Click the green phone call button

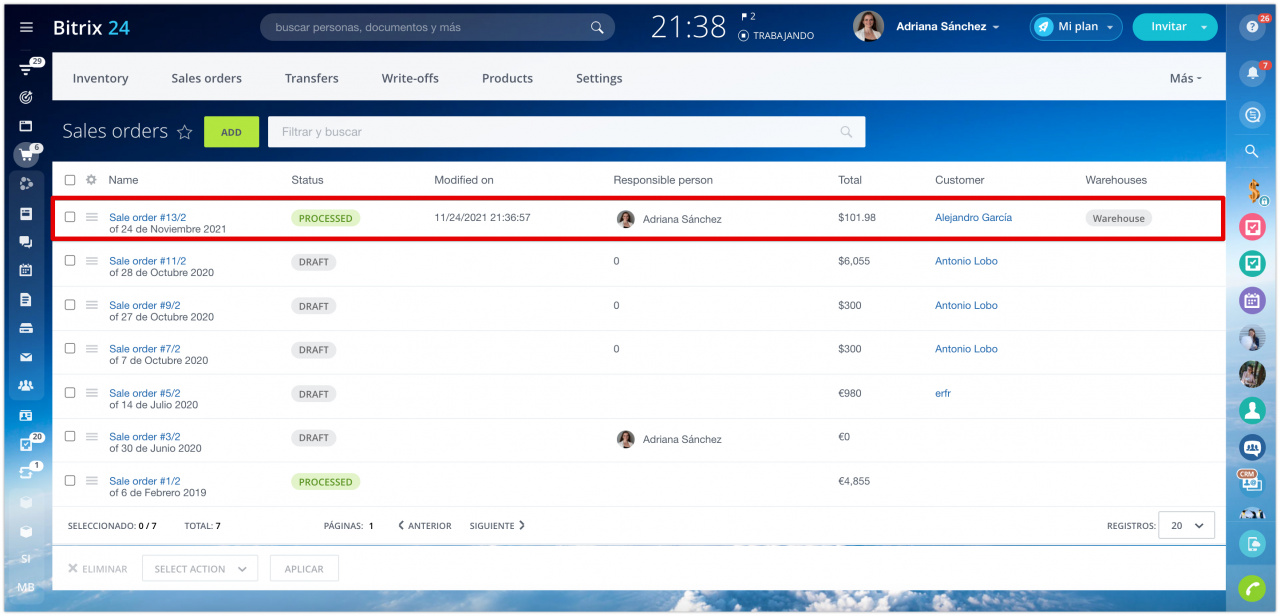1252,589
